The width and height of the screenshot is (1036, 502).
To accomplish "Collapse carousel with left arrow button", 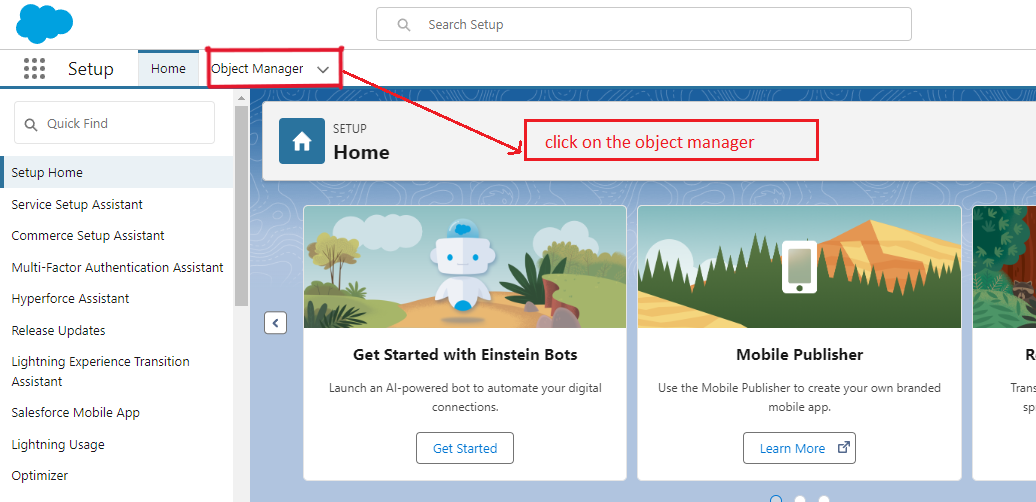I will pyautogui.click(x=275, y=323).
